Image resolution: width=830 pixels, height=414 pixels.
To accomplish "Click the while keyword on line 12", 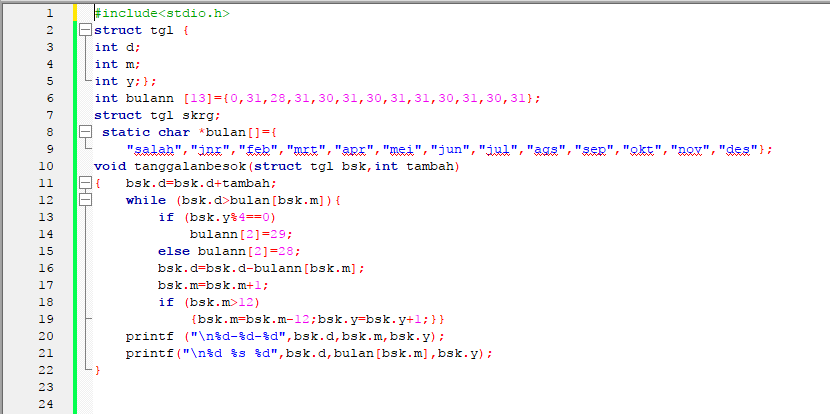I will click(x=146, y=200).
